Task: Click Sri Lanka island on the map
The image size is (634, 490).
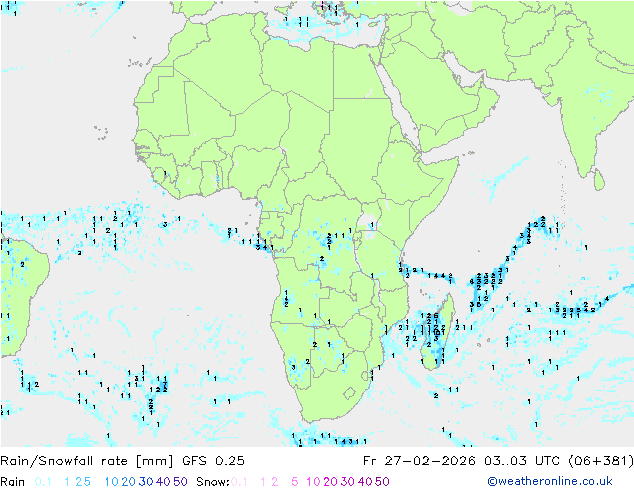Action: 599,180
